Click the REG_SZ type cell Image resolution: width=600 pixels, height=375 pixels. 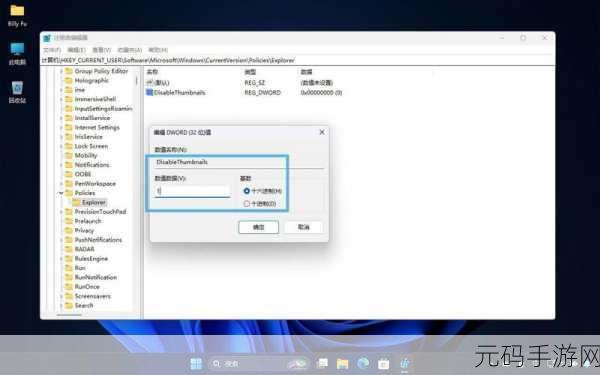click(x=254, y=83)
